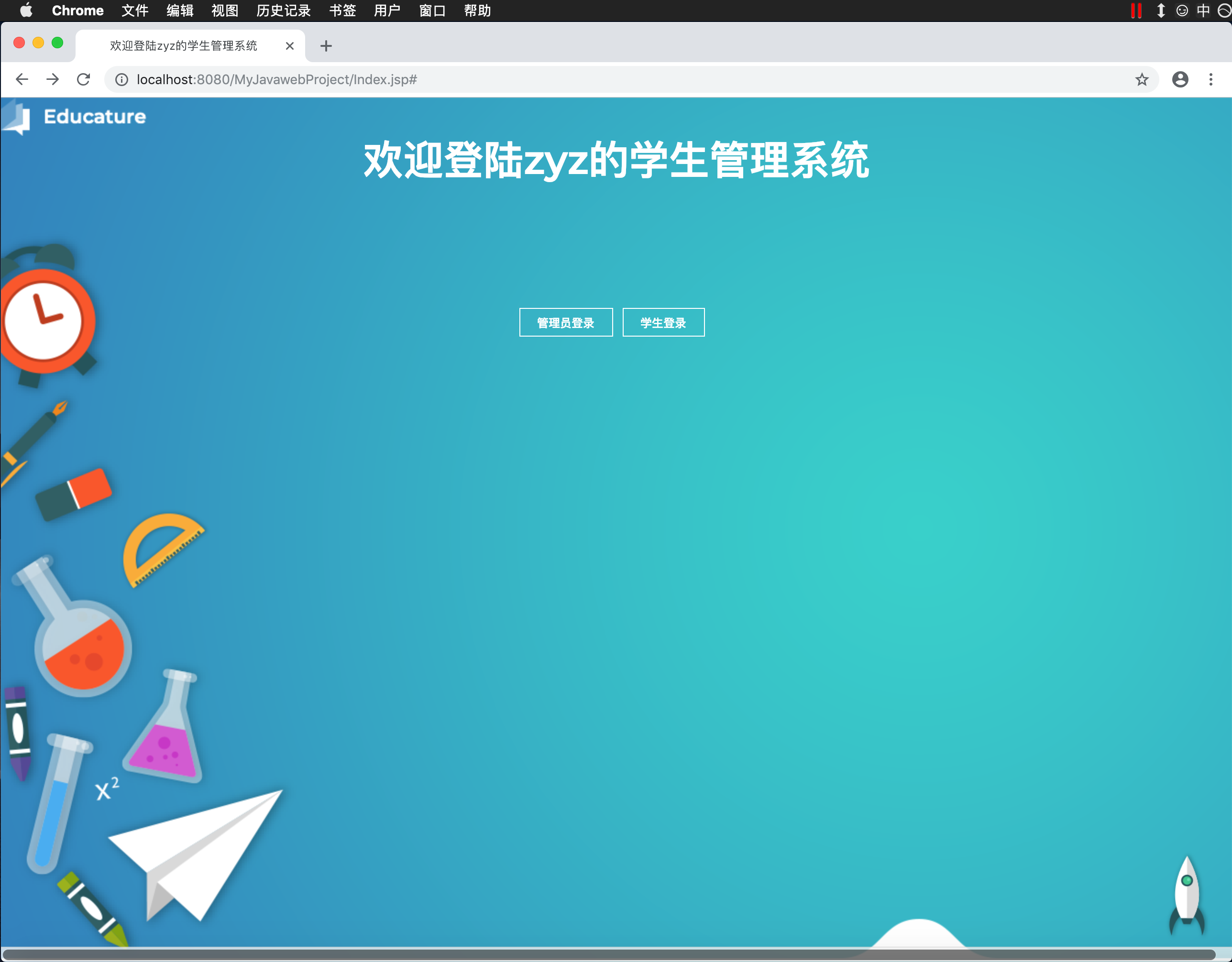Close the 欢迎登陆zyz的学生管理系统 tab
1232x962 pixels.
point(290,46)
